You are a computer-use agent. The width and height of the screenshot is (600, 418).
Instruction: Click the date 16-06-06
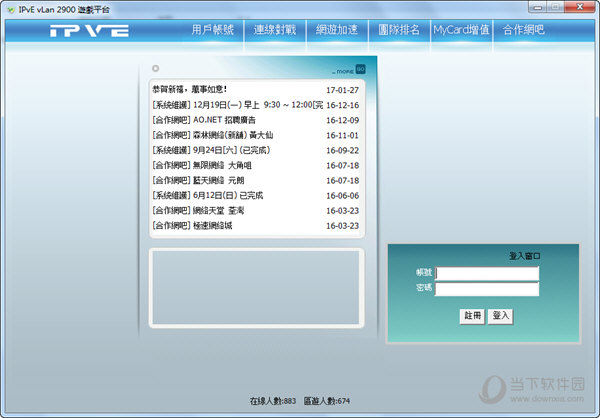[342, 196]
